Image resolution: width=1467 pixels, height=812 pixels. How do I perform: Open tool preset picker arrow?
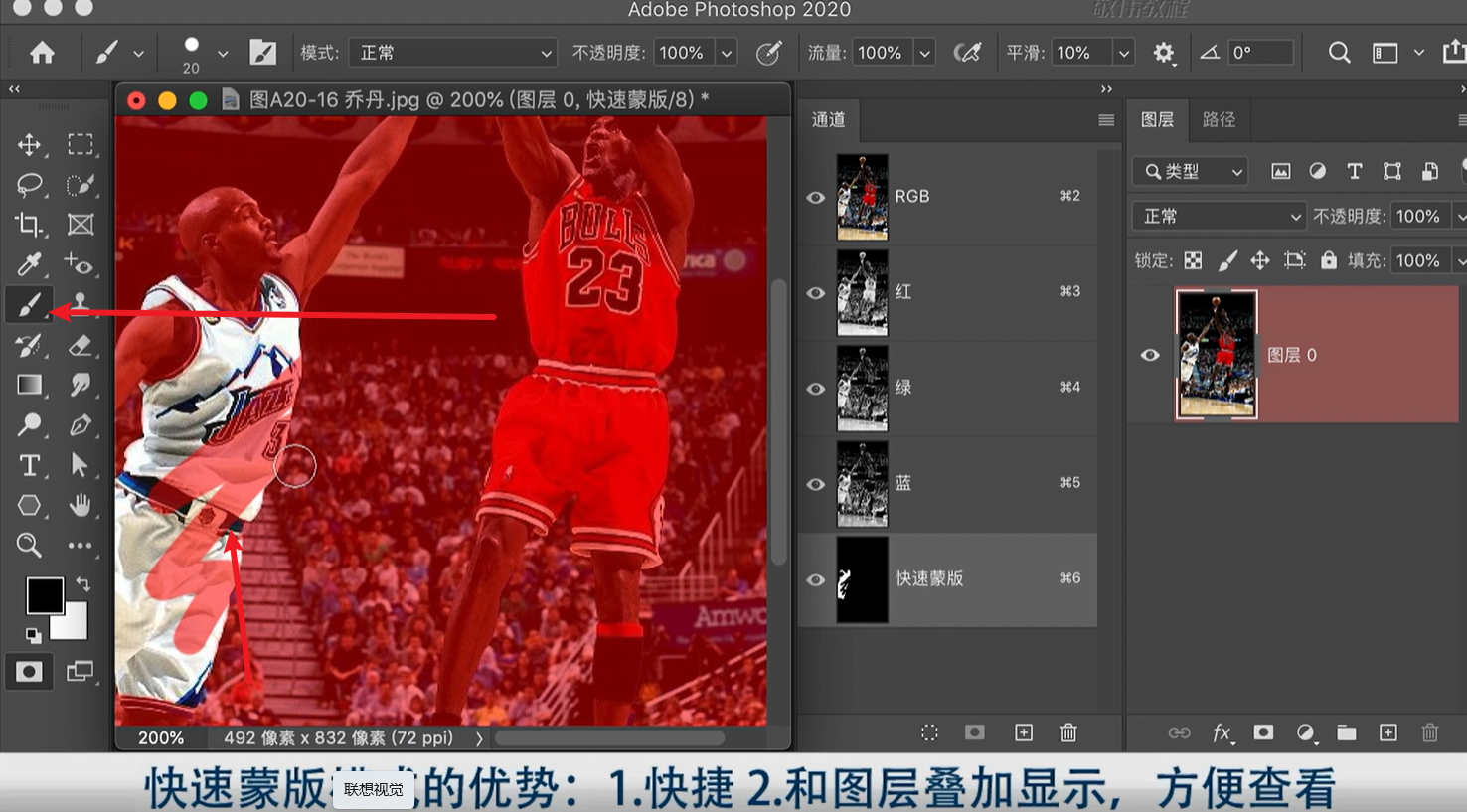138,53
